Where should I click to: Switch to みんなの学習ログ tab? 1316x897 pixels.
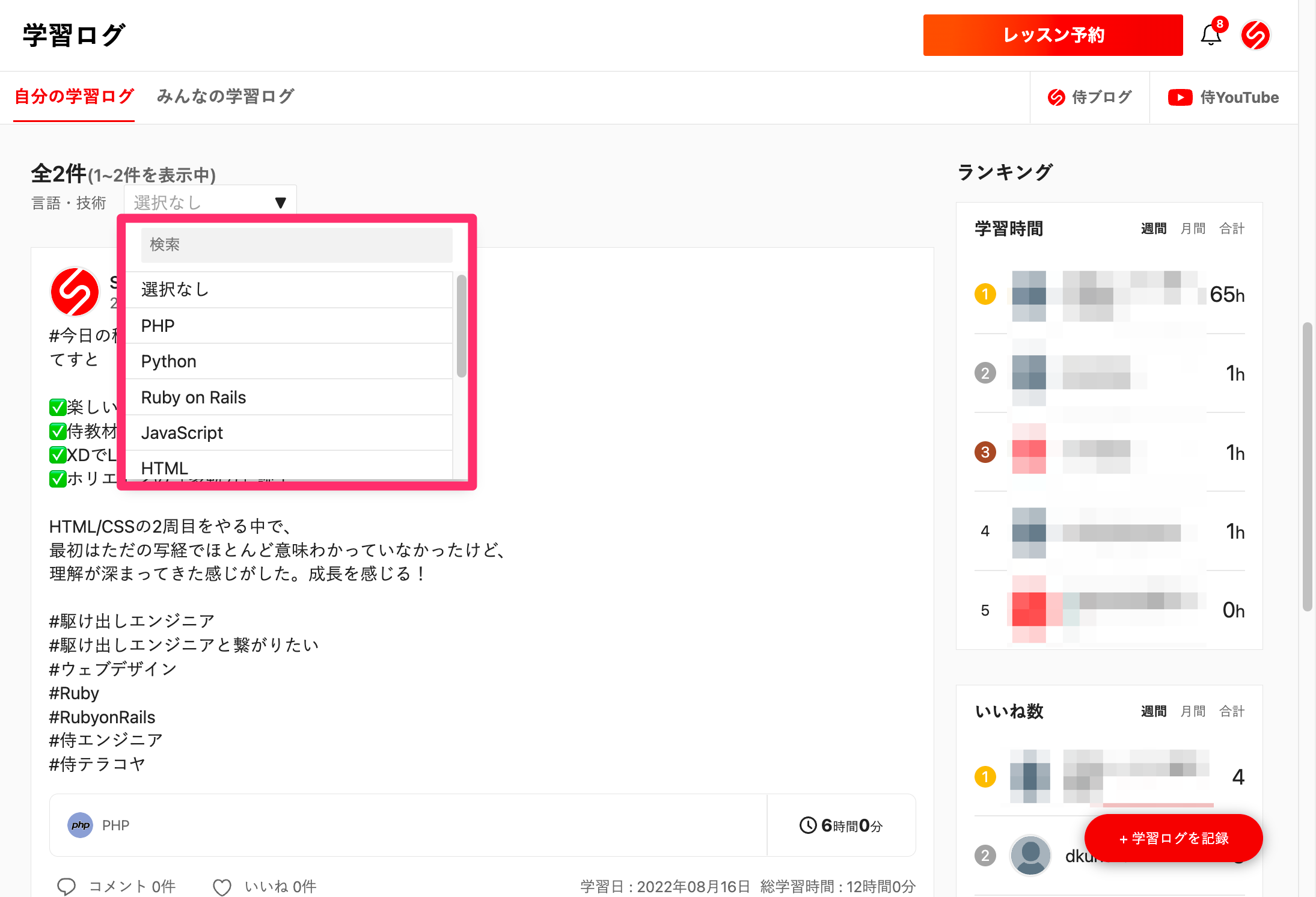pos(225,96)
